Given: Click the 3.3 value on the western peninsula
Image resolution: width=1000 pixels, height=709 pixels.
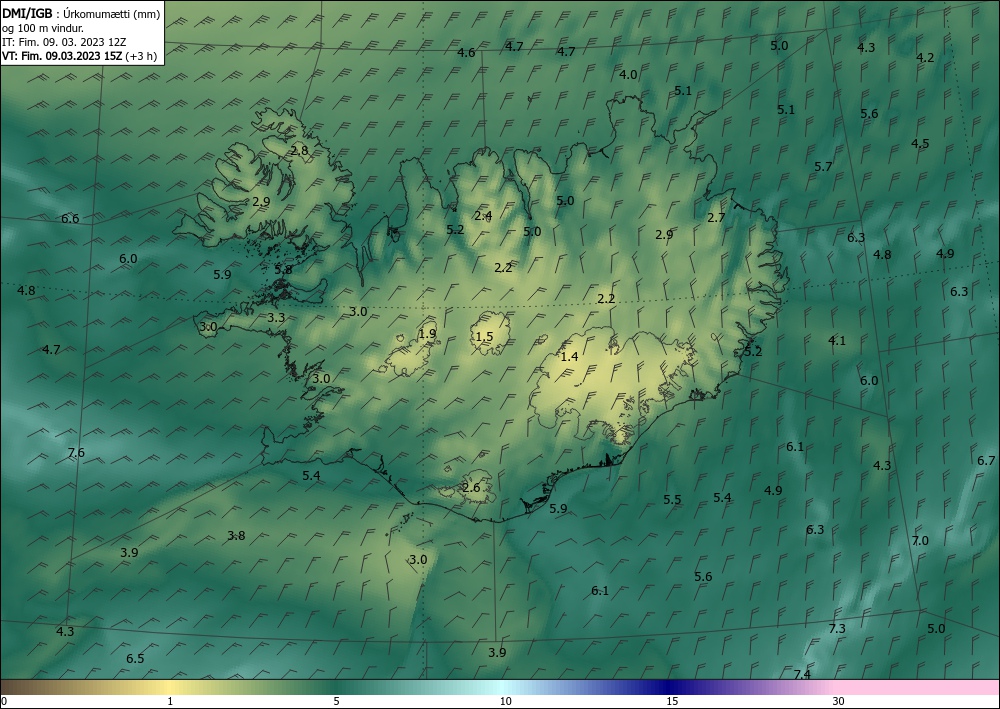Looking at the screenshot, I should coord(276,317).
